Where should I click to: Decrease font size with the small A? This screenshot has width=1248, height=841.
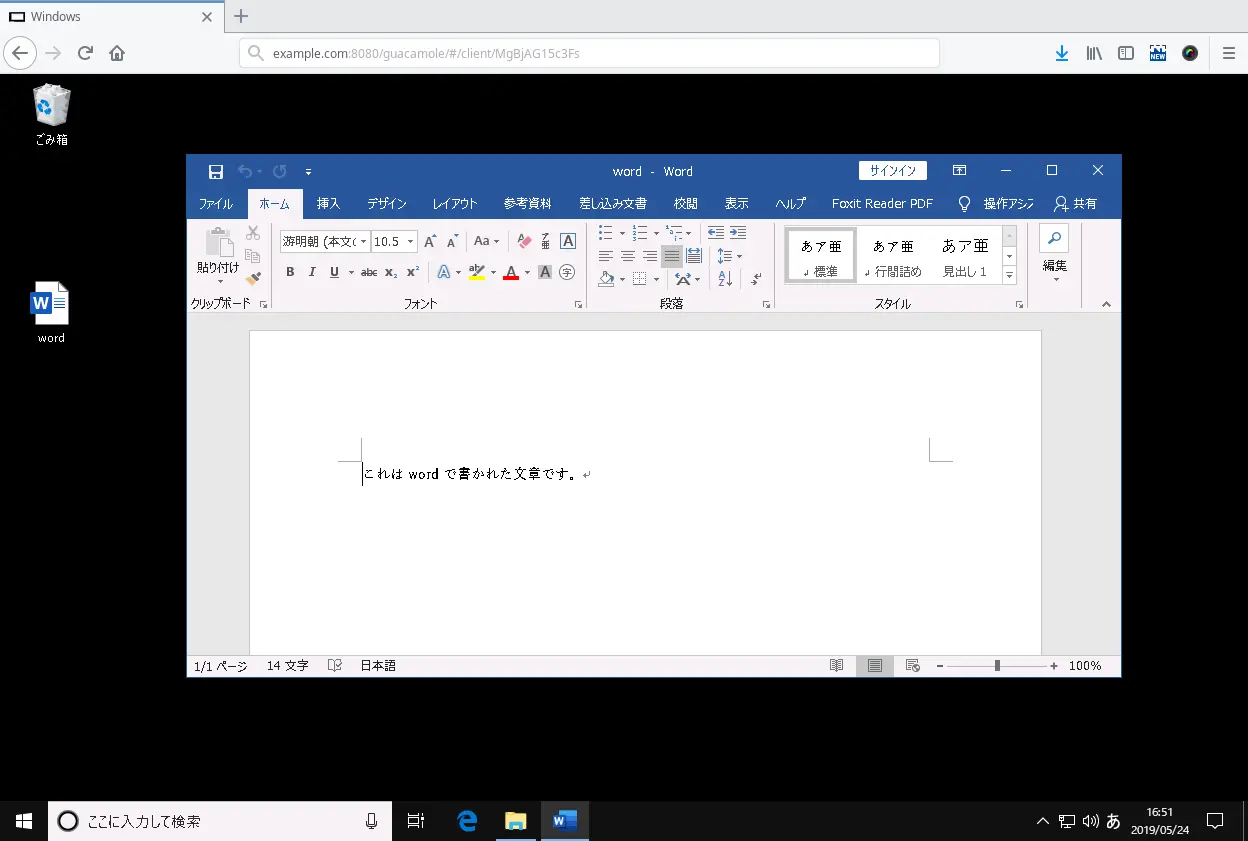click(452, 241)
